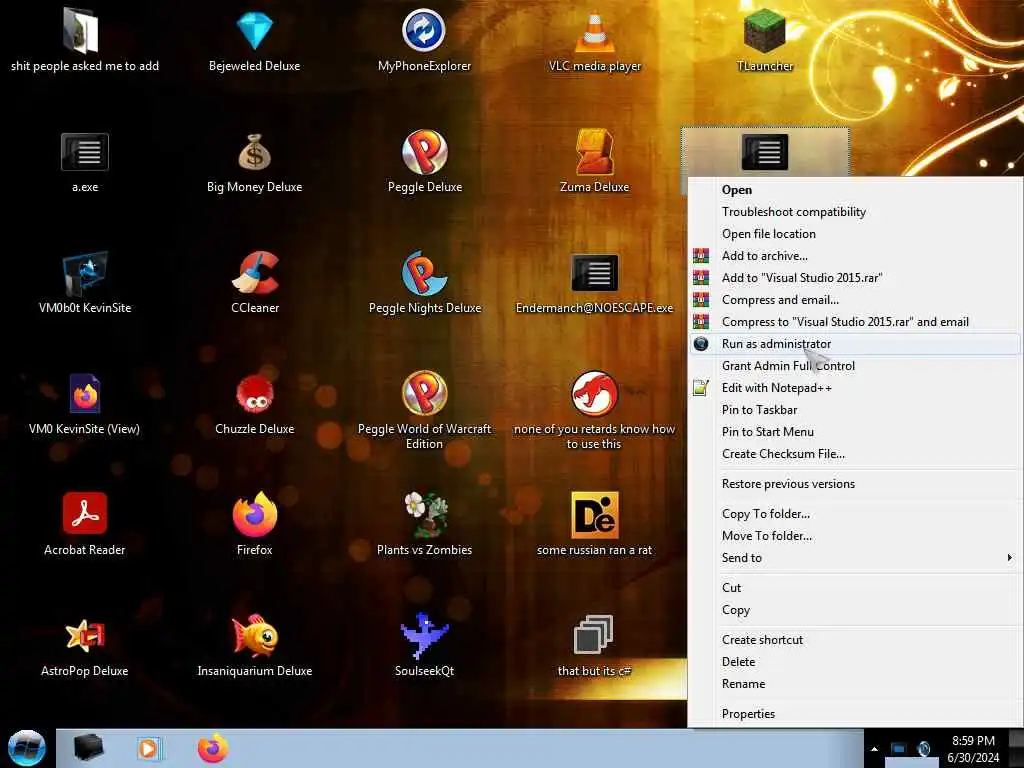This screenshot has height=768, width=1024.
Task: Click the highlighted Visual Studio 2015 desktop icon
Action: tap(765, 152)
